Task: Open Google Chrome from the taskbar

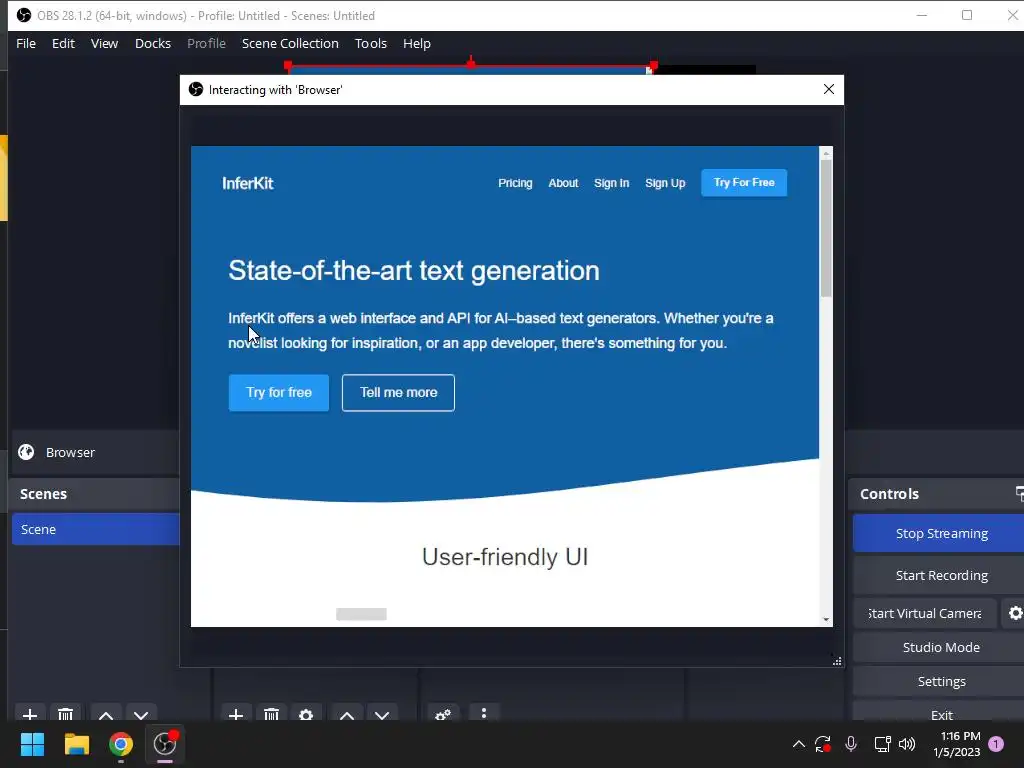Action: coord(121,744)
